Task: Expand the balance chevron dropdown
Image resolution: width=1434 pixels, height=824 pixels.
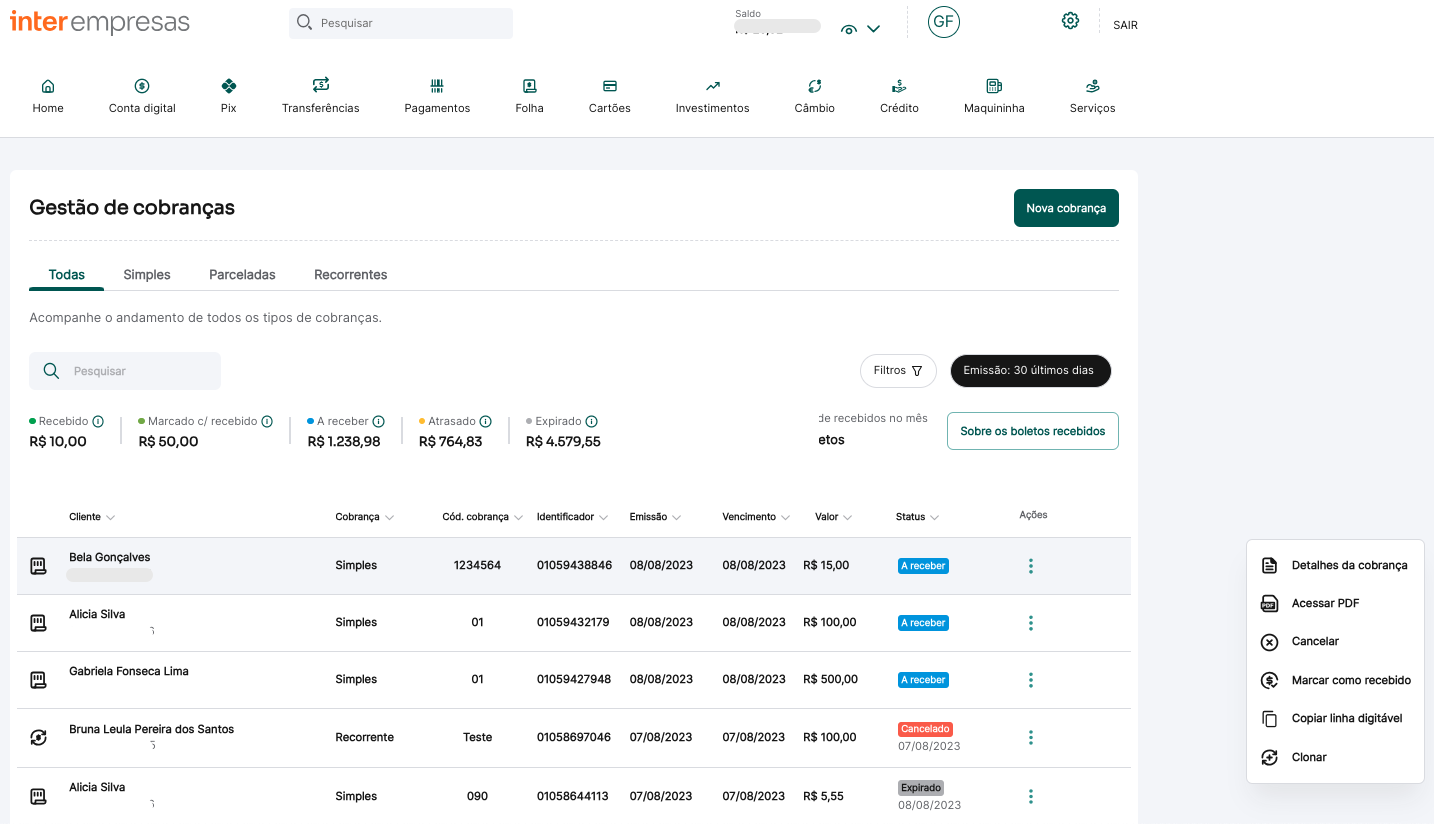Action: tap(873, 29)
